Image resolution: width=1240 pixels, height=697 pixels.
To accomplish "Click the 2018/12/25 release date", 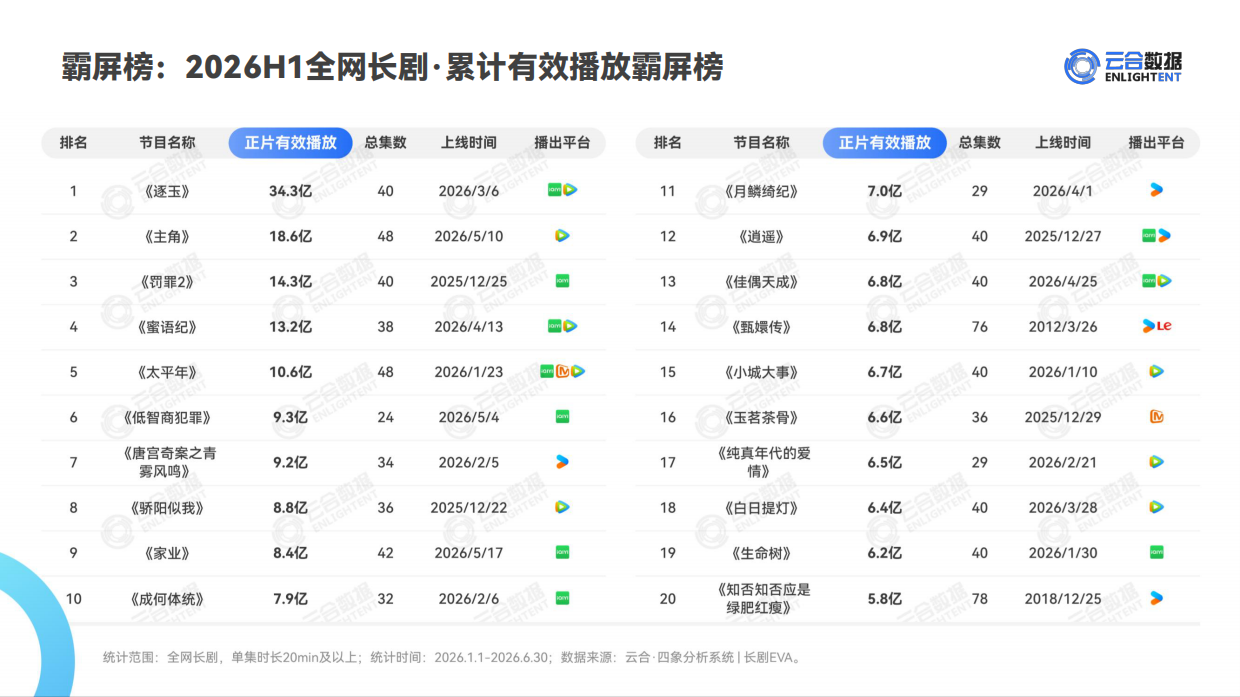I will click(1063, 599).
